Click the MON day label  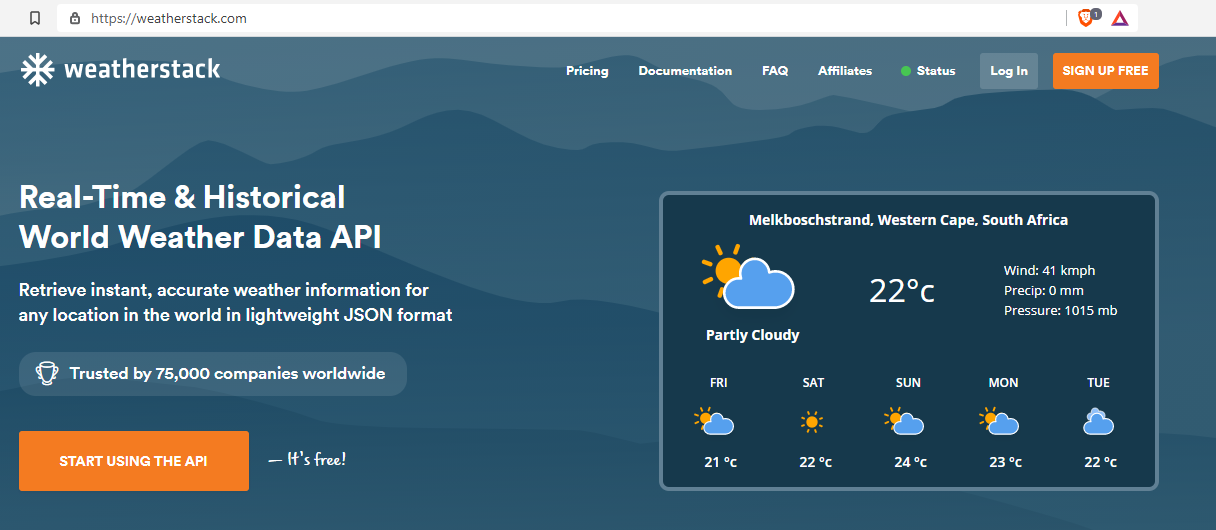pos(1003,383)
